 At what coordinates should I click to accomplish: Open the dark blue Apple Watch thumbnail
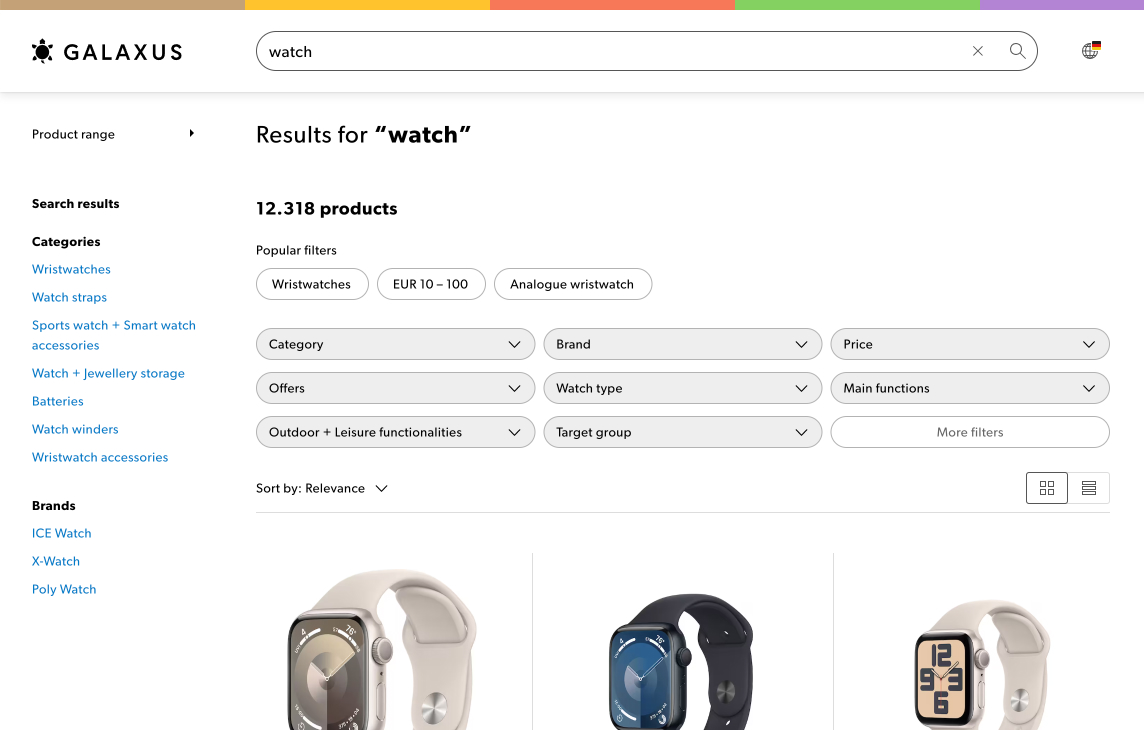pos(681,660)
